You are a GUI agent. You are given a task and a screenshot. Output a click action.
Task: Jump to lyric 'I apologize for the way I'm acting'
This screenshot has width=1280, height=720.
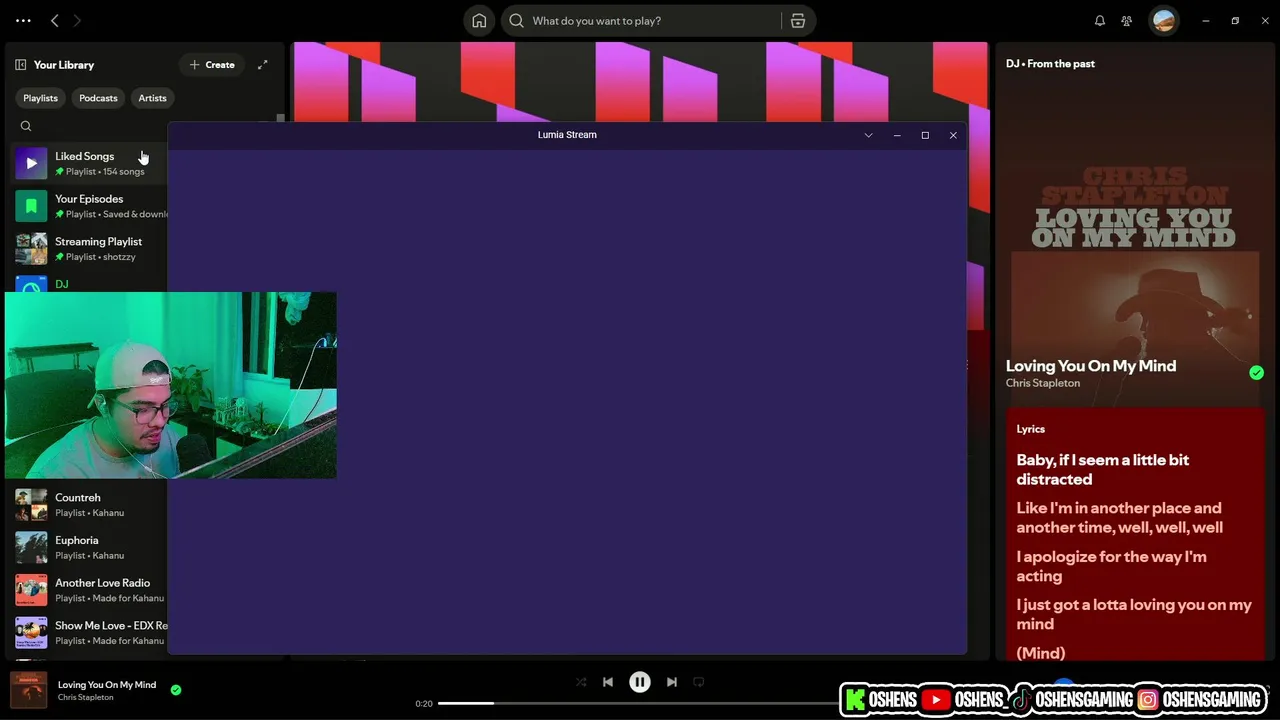click(1111, 566)
